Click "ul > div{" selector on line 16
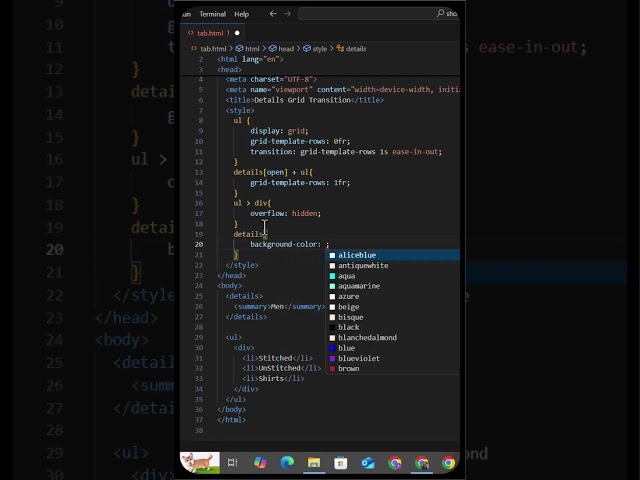Image resolution: width=640 pixels, height=480 pixels. coord(252,203)
